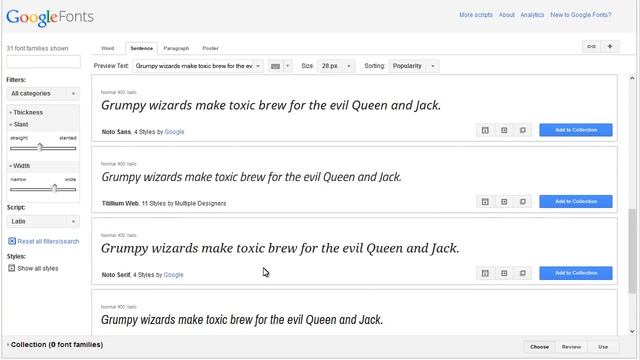Click the Noto Sans font name
The image size is (640, 360).
pos(116,132)
